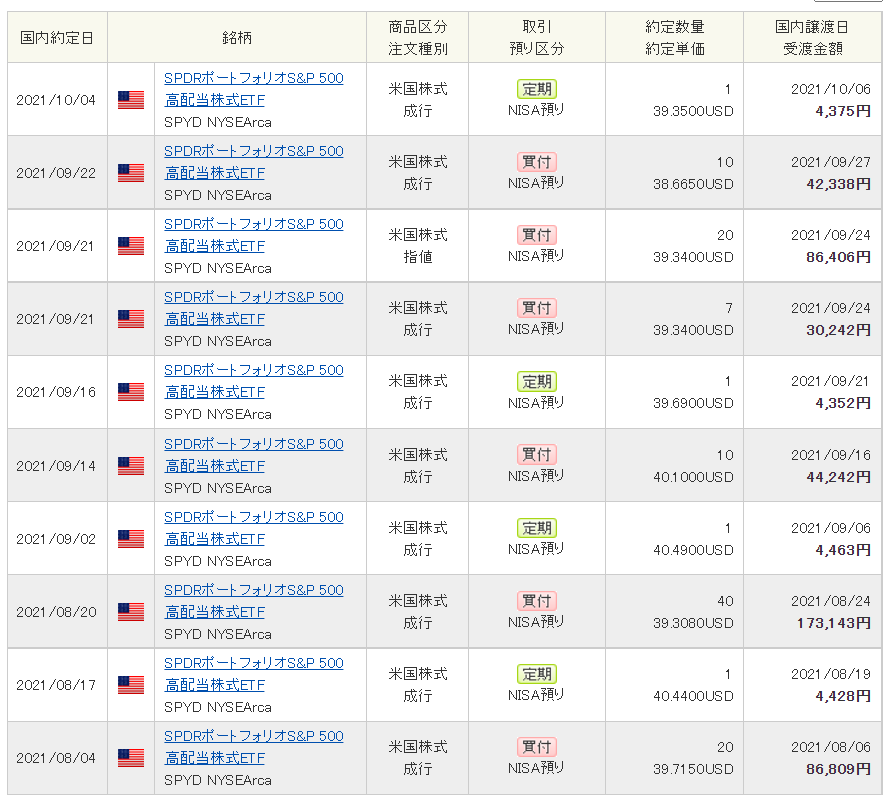Screen dimensions: 888x799
Task: Open SPYD ETF link in 2021/08/20 row
Action: point(254,601)
